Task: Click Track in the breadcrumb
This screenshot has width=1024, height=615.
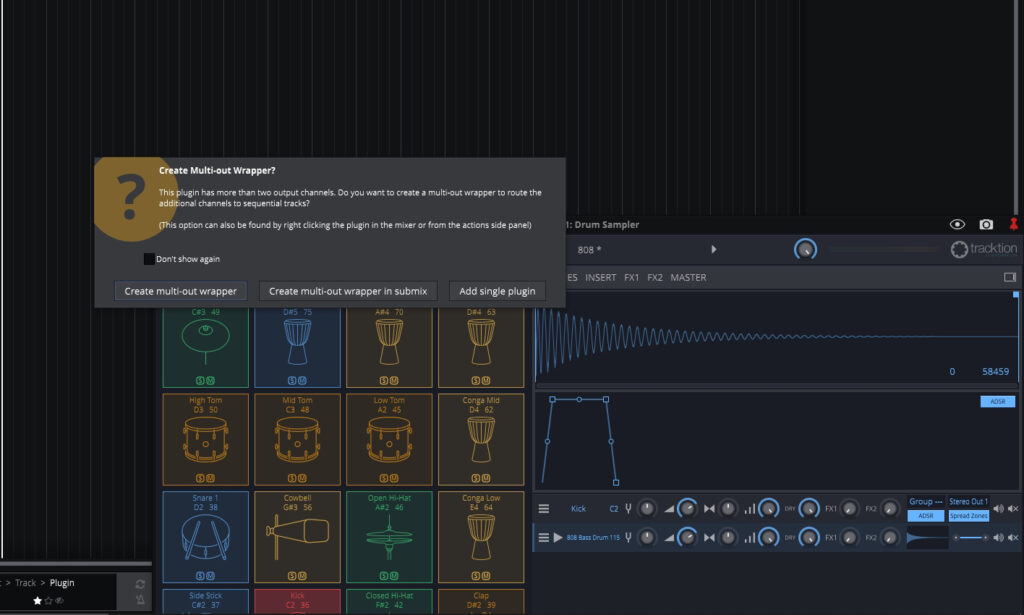Action: [x=25, y=583]
